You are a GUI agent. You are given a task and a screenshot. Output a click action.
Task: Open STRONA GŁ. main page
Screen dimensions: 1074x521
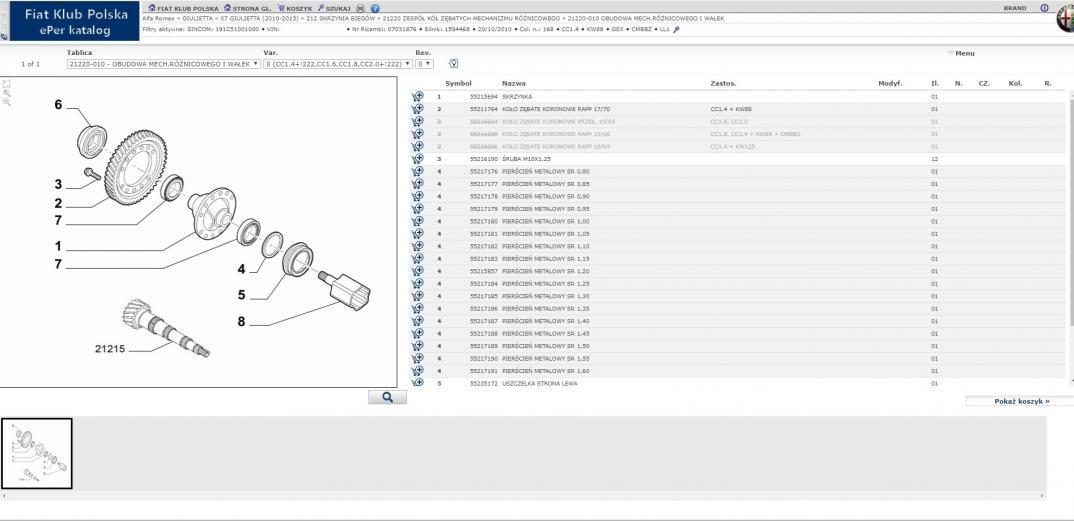247,8
